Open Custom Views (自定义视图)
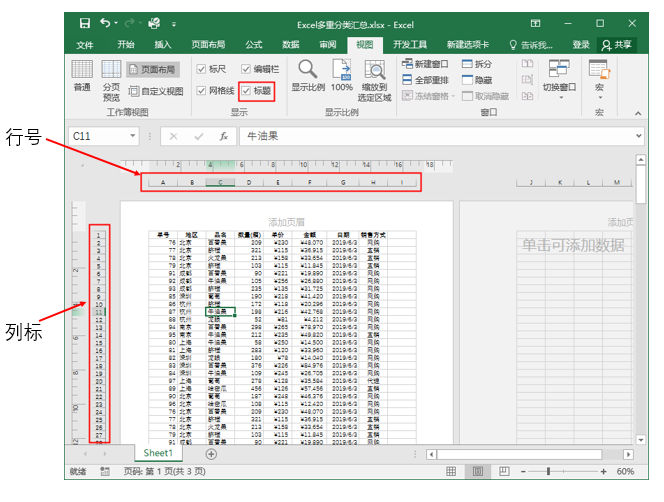Screen dimensions: 664x502 (156, 91)
